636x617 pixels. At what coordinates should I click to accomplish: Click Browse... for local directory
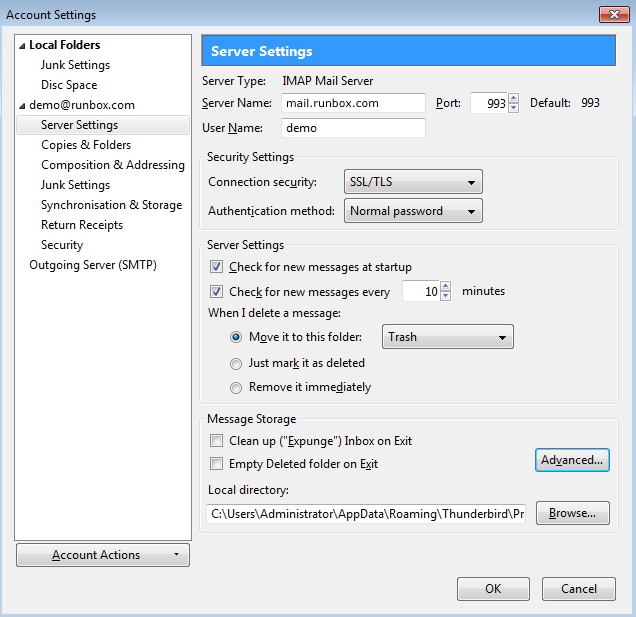point(572,513)
